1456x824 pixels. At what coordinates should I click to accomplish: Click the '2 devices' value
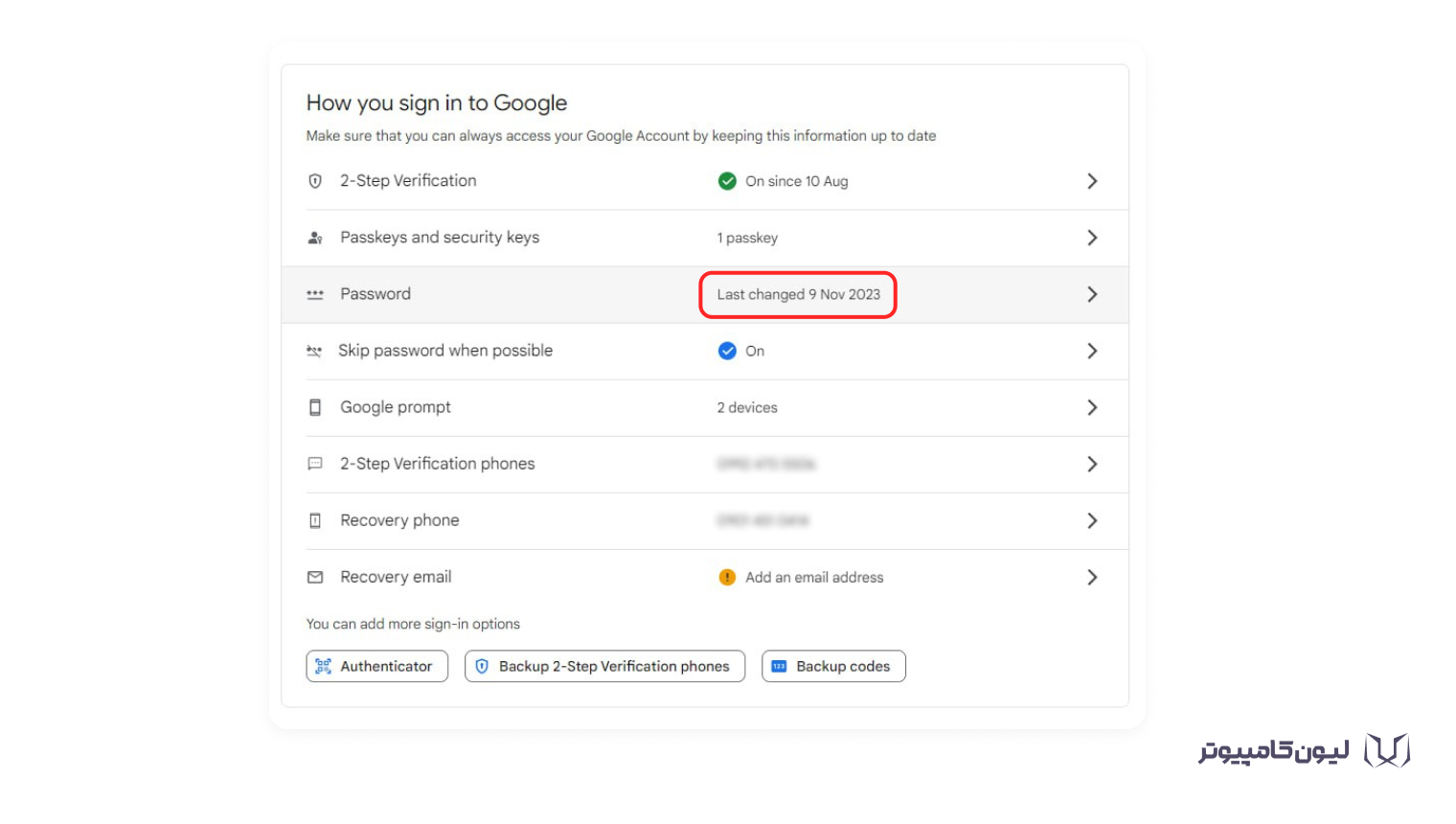tap(747, 407)
